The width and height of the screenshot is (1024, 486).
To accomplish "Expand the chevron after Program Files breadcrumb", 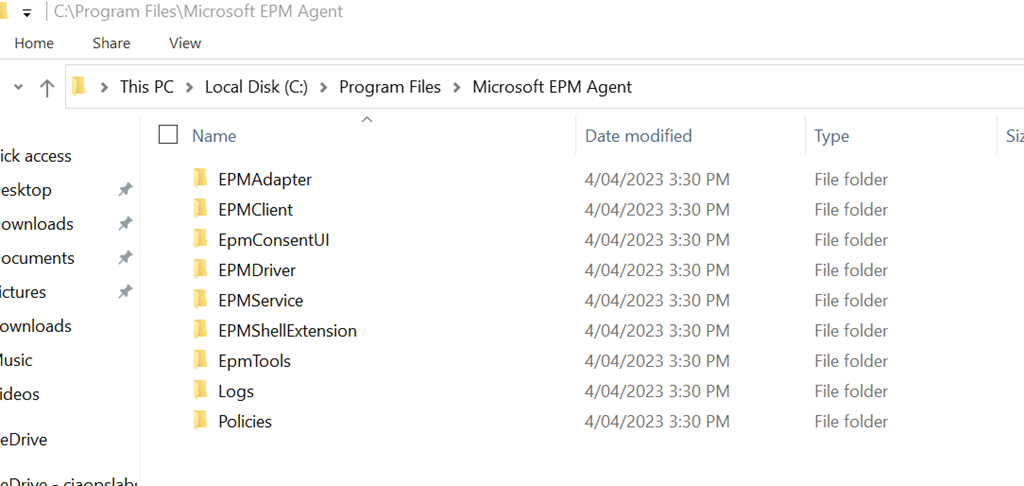I will click(x=457, y=87).
